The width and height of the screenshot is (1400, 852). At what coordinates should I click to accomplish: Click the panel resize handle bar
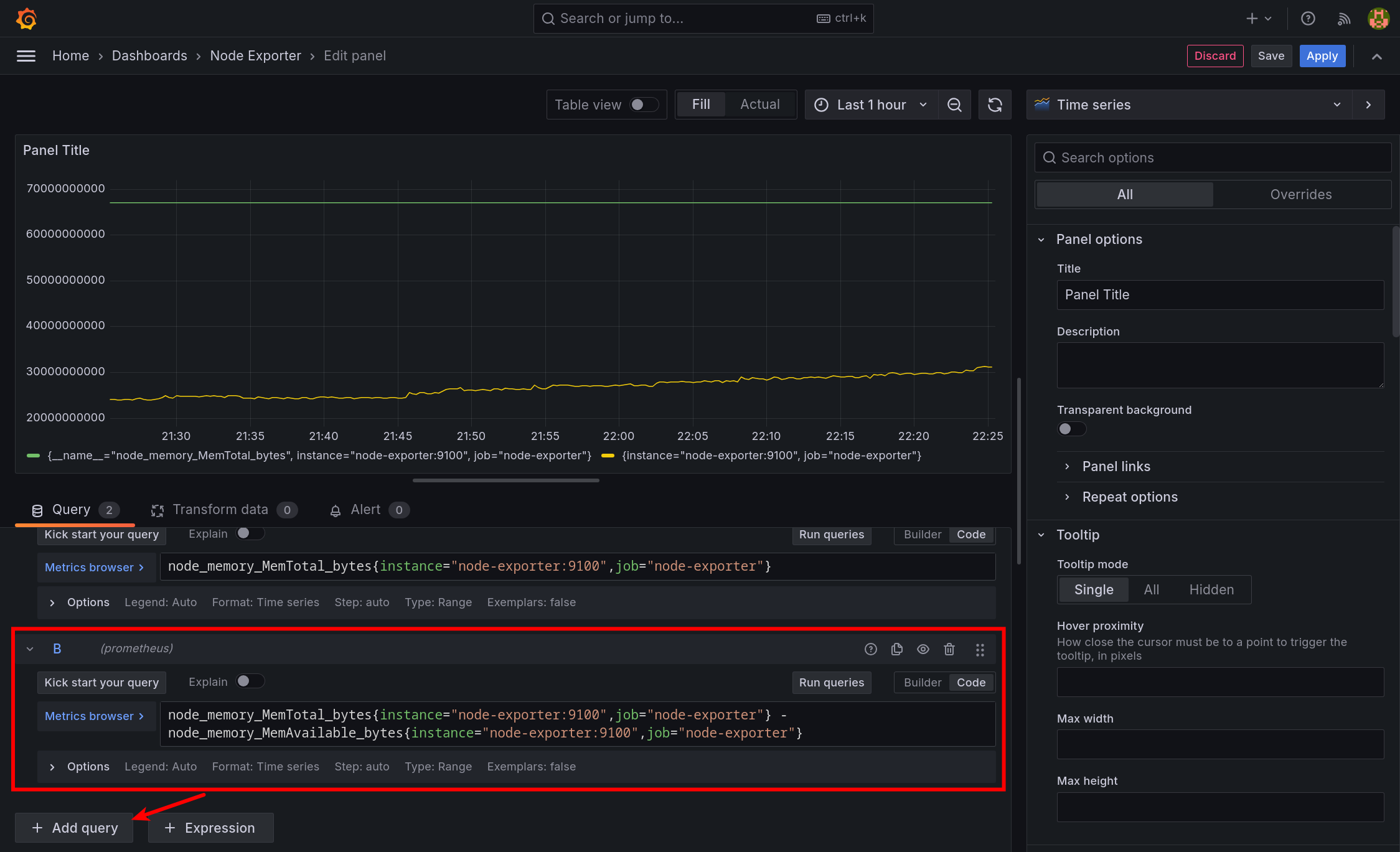tap(506, 480)
